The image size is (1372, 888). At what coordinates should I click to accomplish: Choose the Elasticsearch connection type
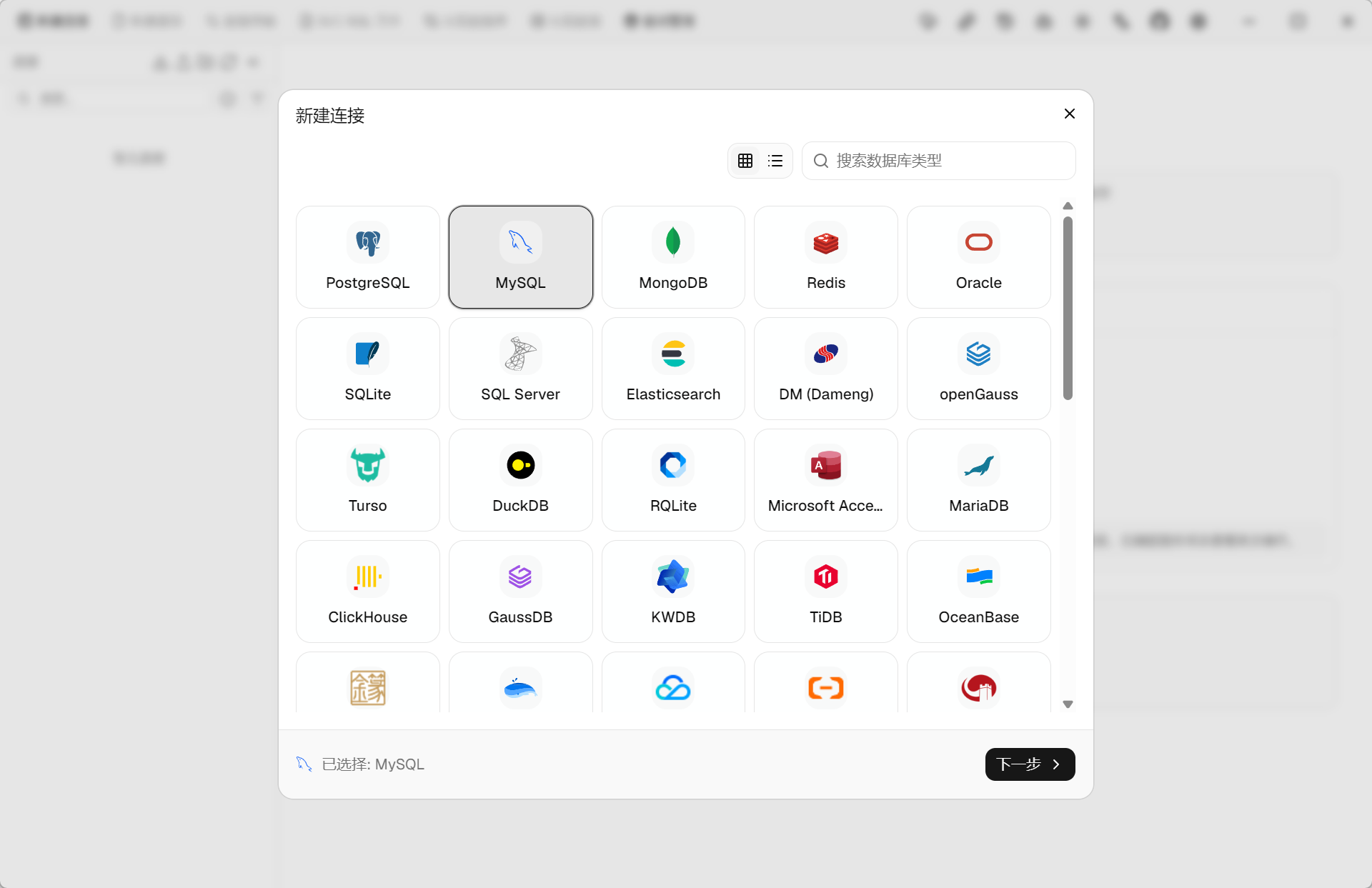pos(673,369)
